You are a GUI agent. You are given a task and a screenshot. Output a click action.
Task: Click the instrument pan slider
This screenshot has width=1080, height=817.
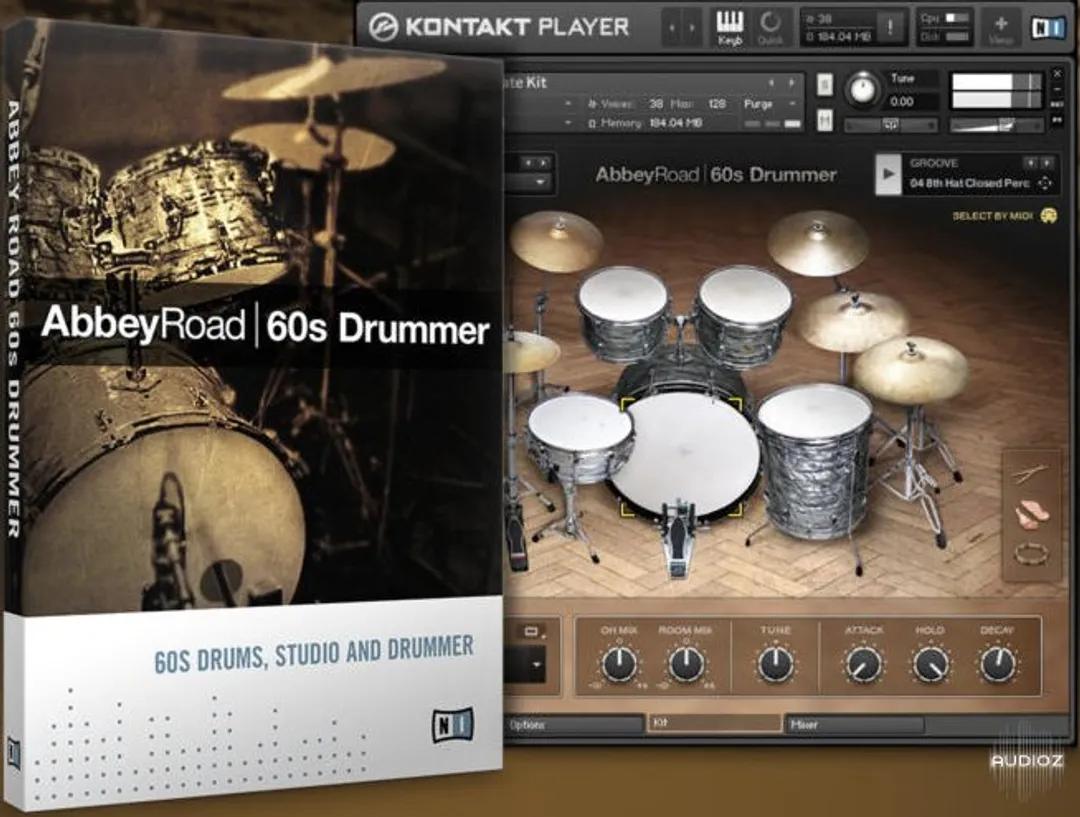[x=891, y=125]
